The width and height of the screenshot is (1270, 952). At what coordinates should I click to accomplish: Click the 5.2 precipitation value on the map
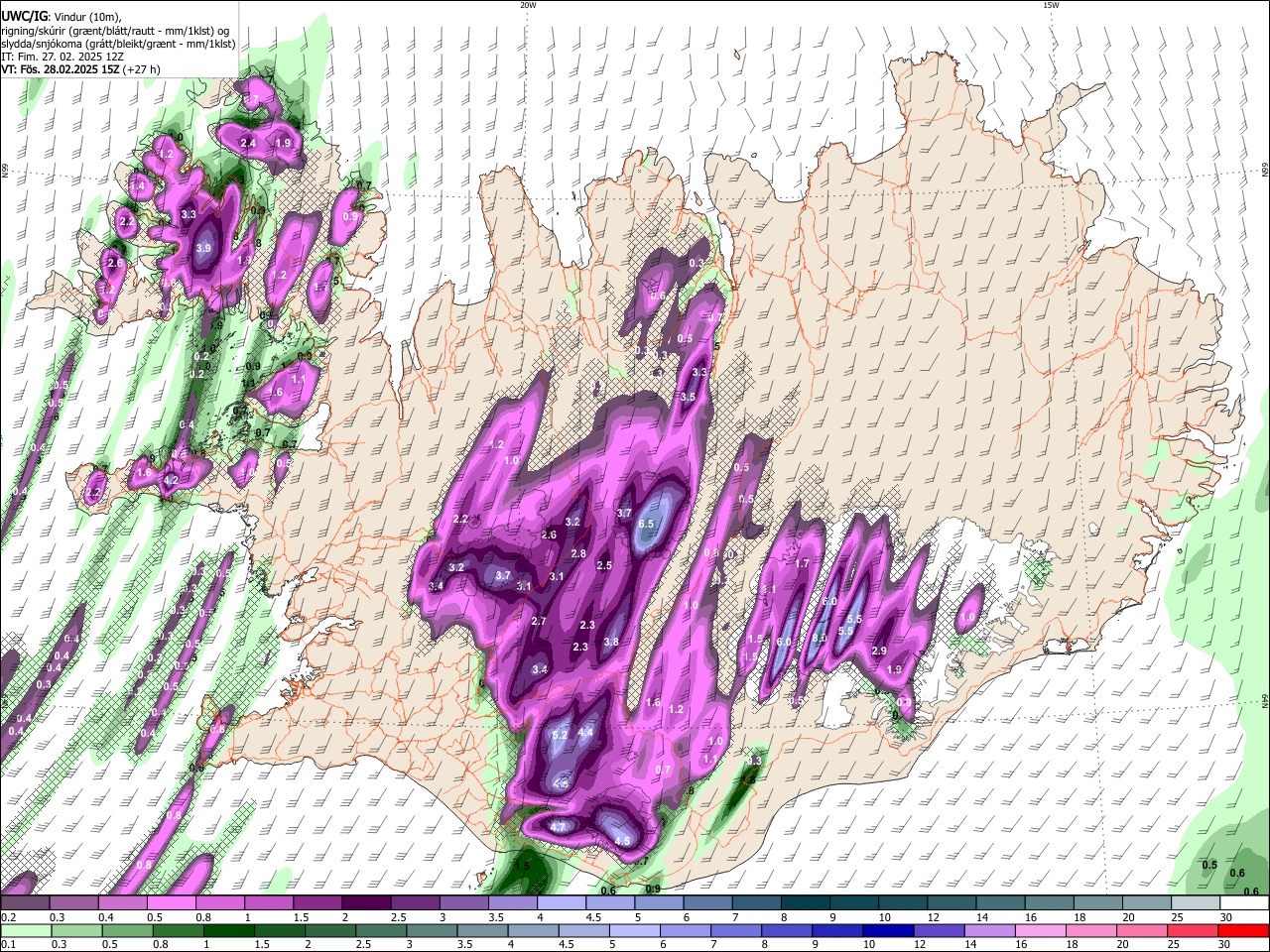coord(559,735)
